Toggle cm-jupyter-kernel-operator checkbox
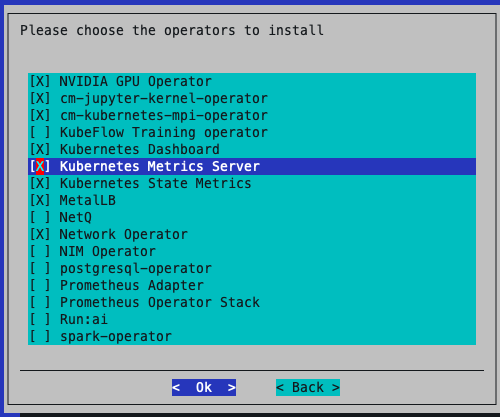The image size is (500, 417). [x=40, y=98]
